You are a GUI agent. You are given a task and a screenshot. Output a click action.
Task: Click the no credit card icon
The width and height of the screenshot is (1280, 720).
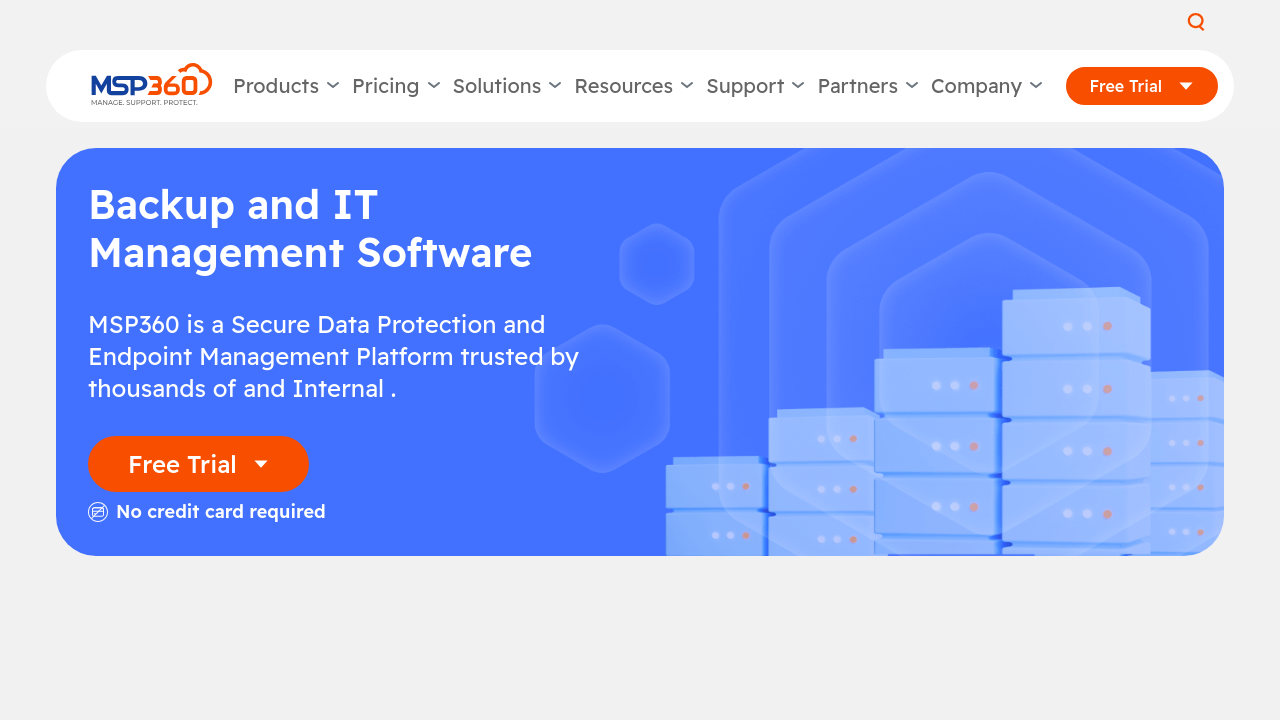tap(98, 512)
